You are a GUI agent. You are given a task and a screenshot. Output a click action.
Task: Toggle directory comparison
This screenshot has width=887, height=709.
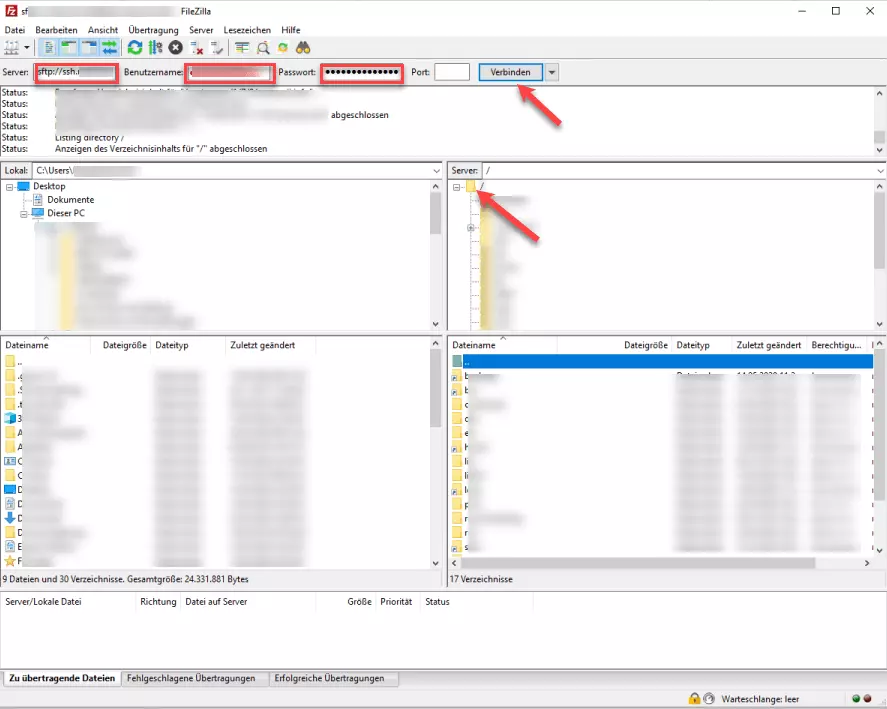tap(263, 48)
